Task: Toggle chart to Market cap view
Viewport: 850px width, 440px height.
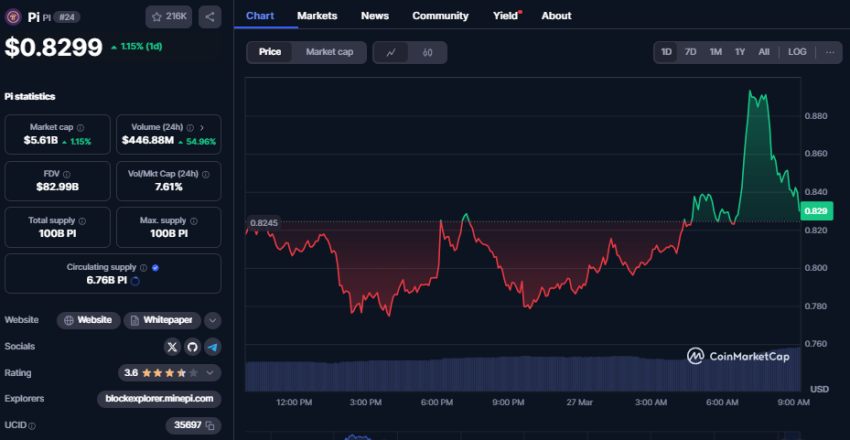Action: (x=329, y=52)
